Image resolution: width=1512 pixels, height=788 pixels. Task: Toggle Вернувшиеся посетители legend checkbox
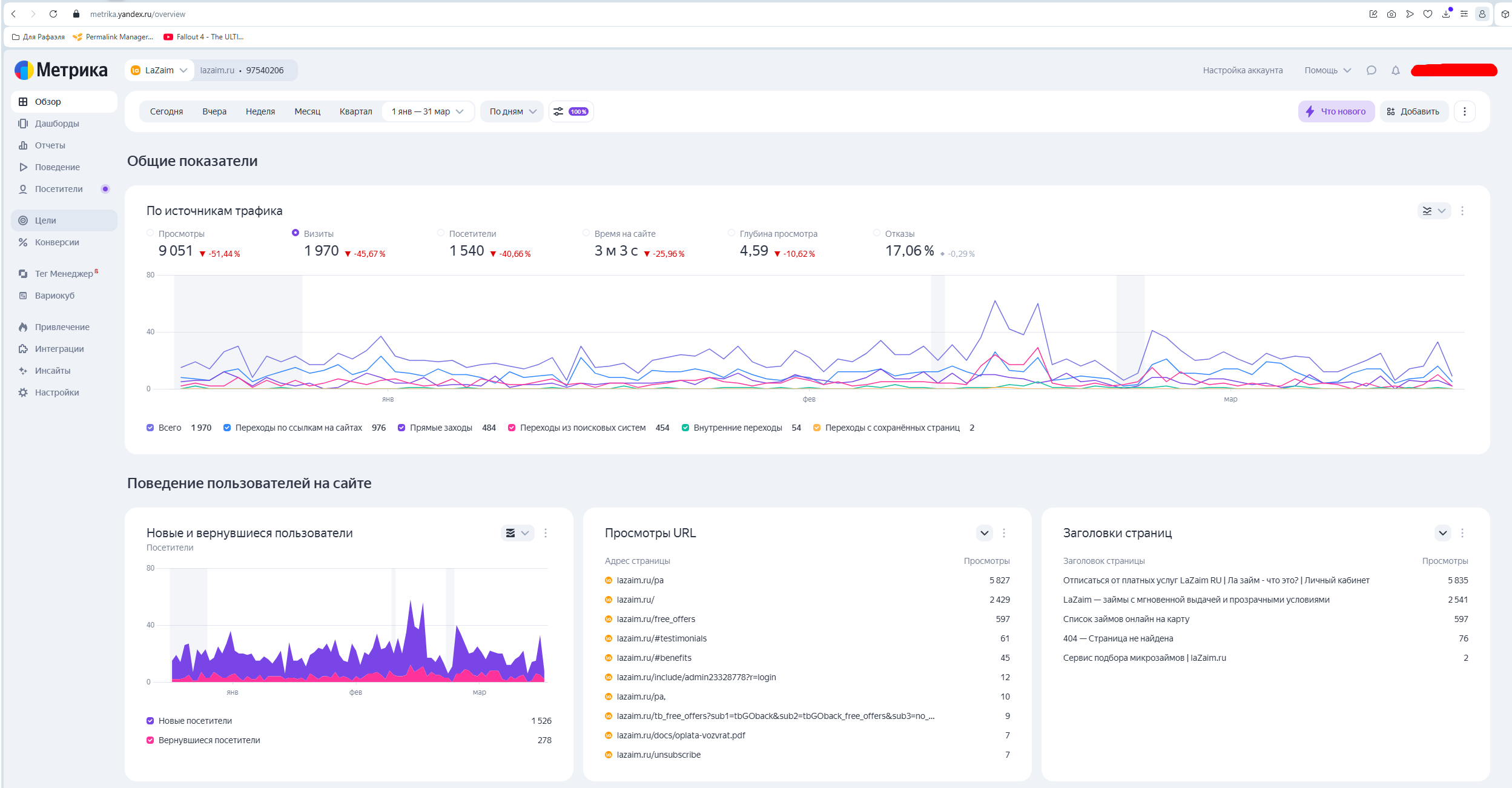[150, 740]
